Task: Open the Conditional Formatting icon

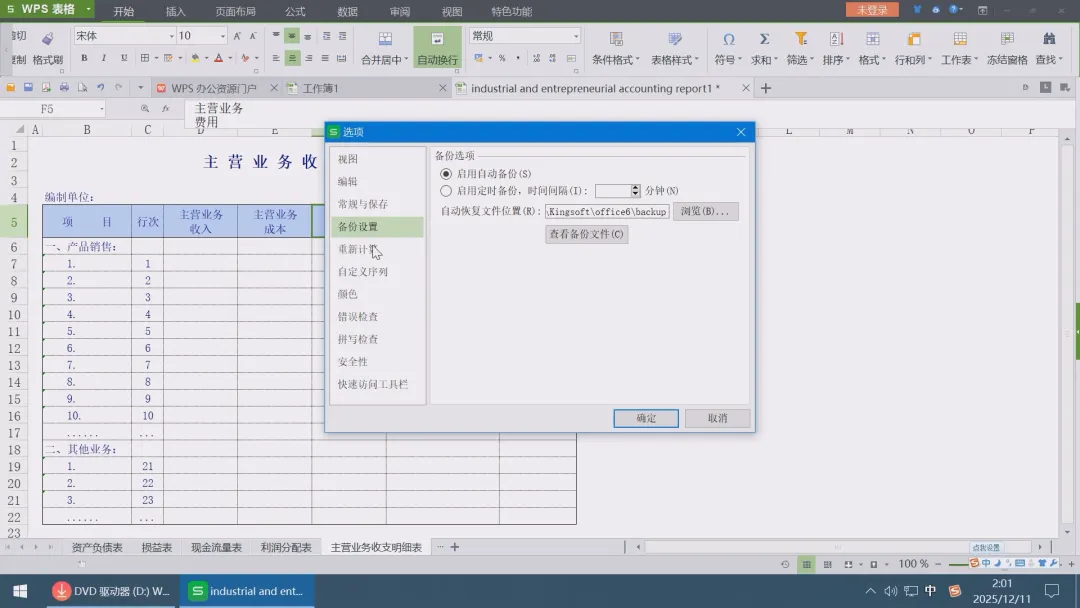Action: point(616,39)
